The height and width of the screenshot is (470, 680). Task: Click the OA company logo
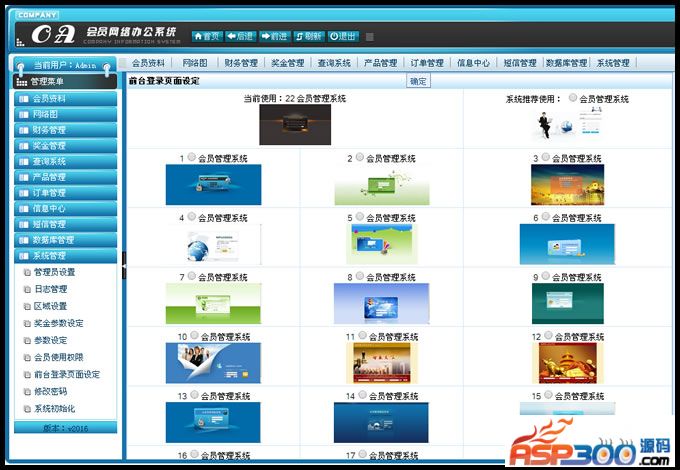point(53,34)
